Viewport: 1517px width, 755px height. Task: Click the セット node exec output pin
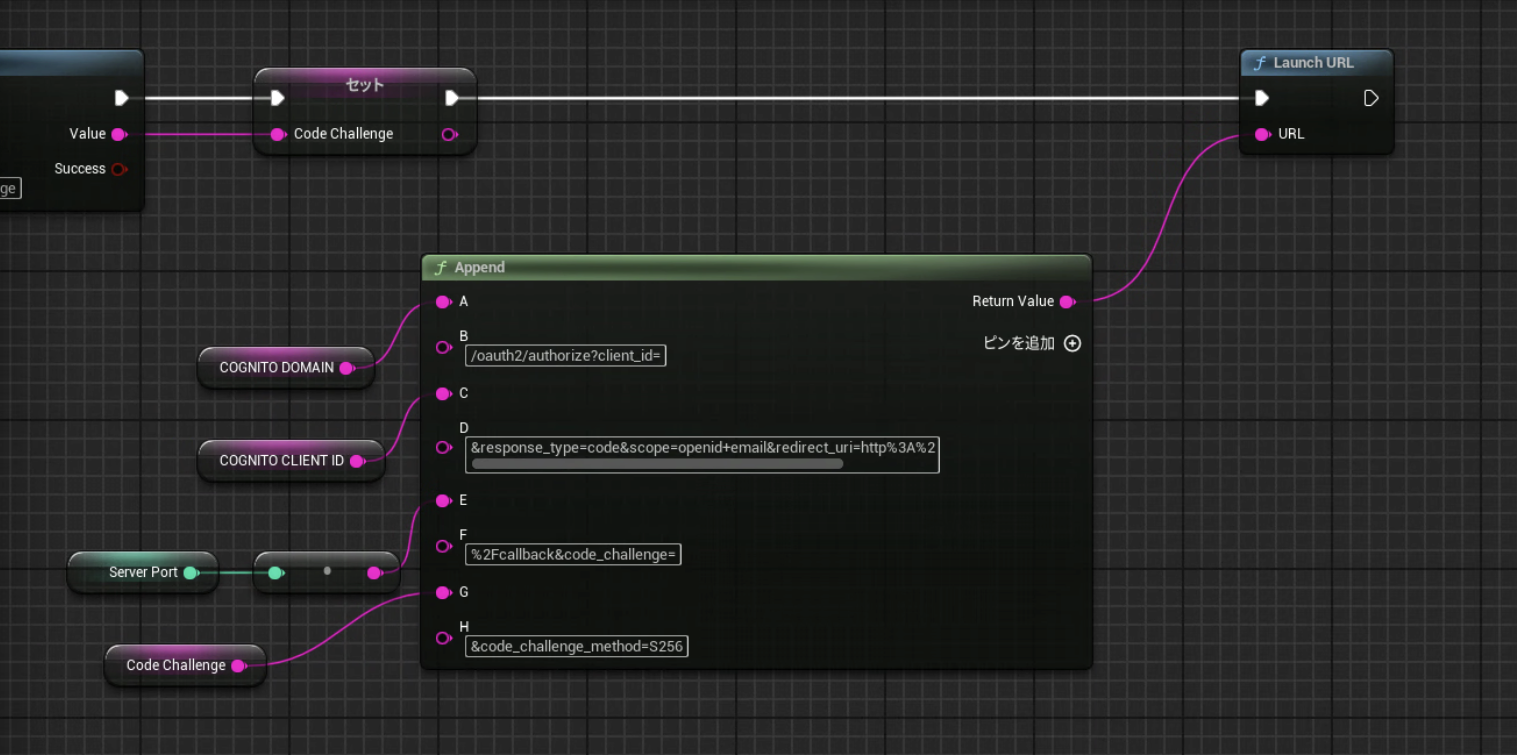coord(452,98)
